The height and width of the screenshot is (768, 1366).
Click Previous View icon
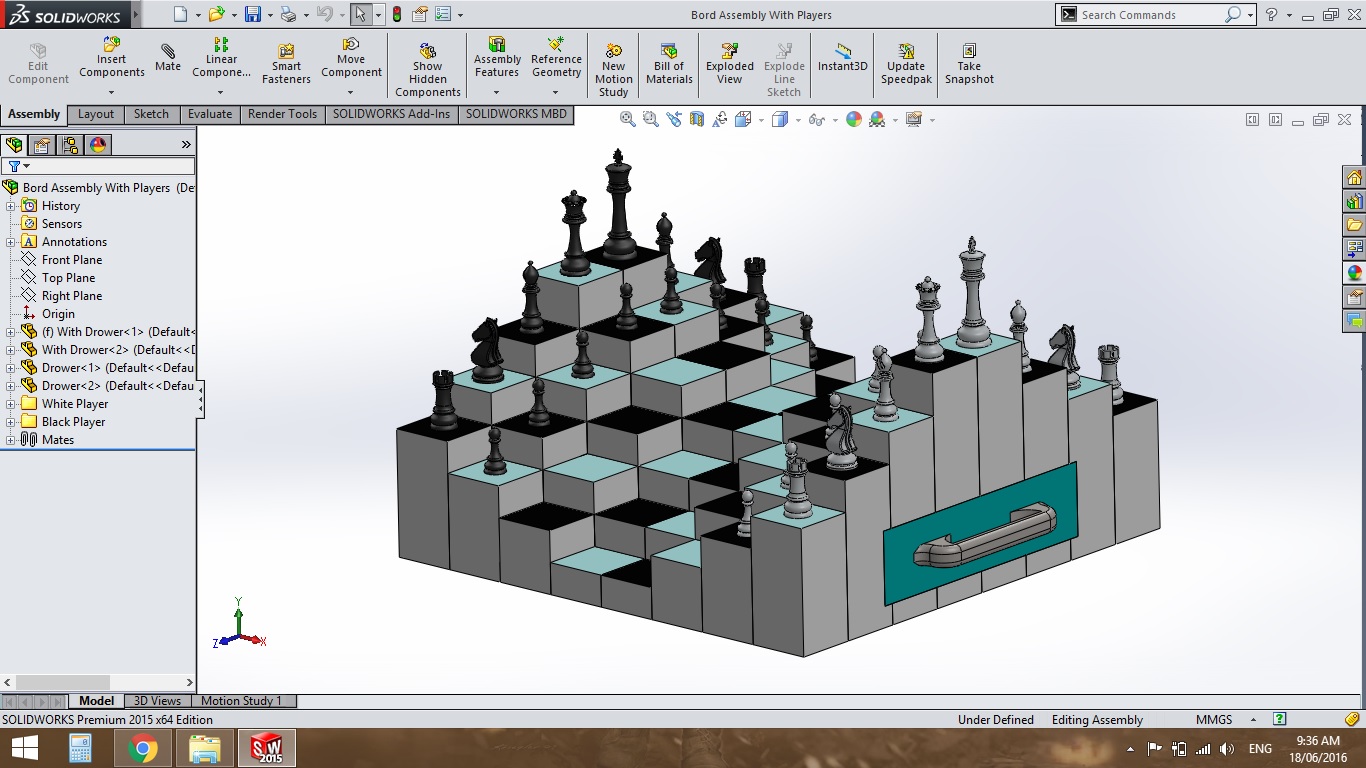[674, 119]
